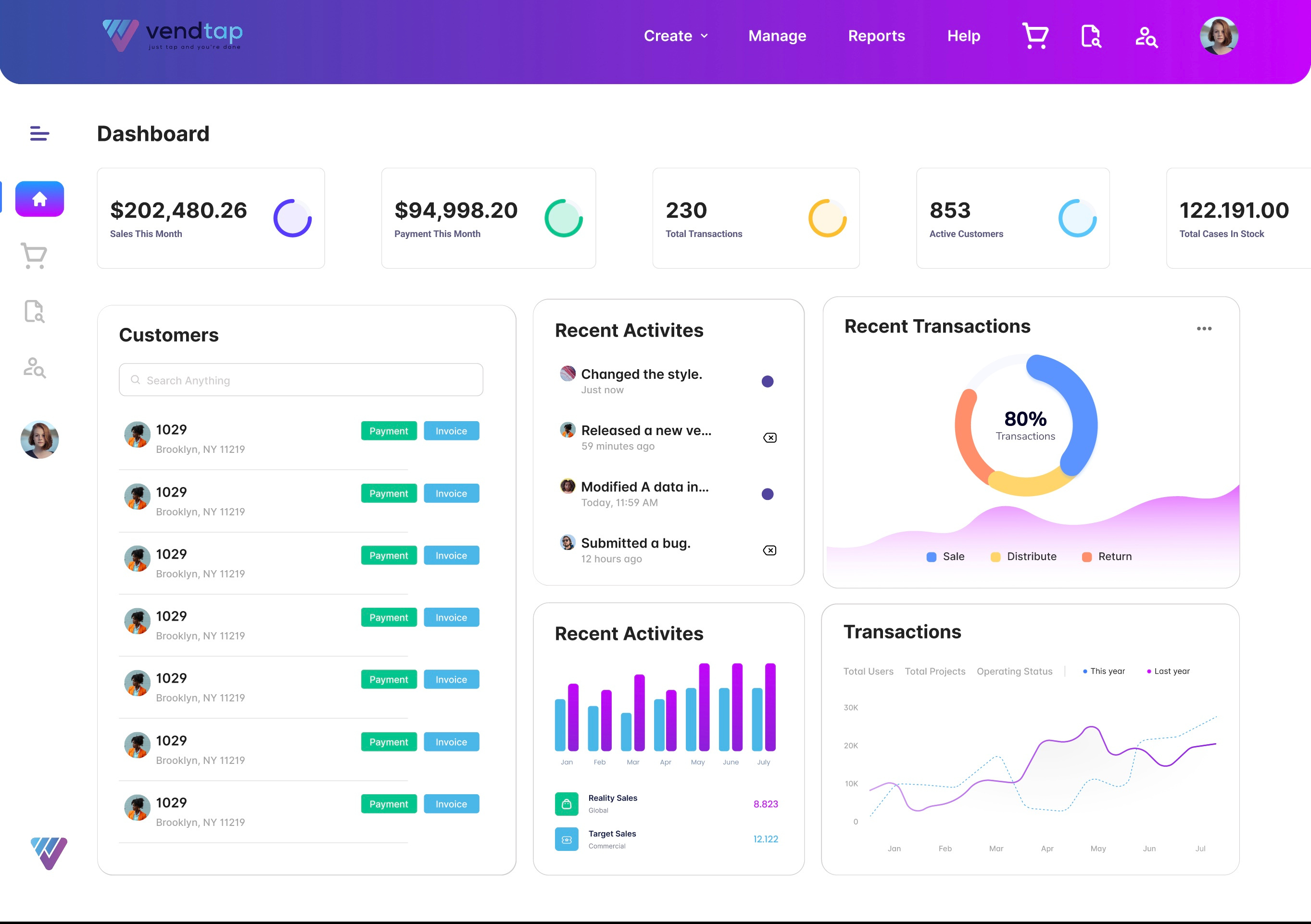The image size is (1311, 924).
Task: Click the vendtap logo in the header
Action: click(173, 36)
